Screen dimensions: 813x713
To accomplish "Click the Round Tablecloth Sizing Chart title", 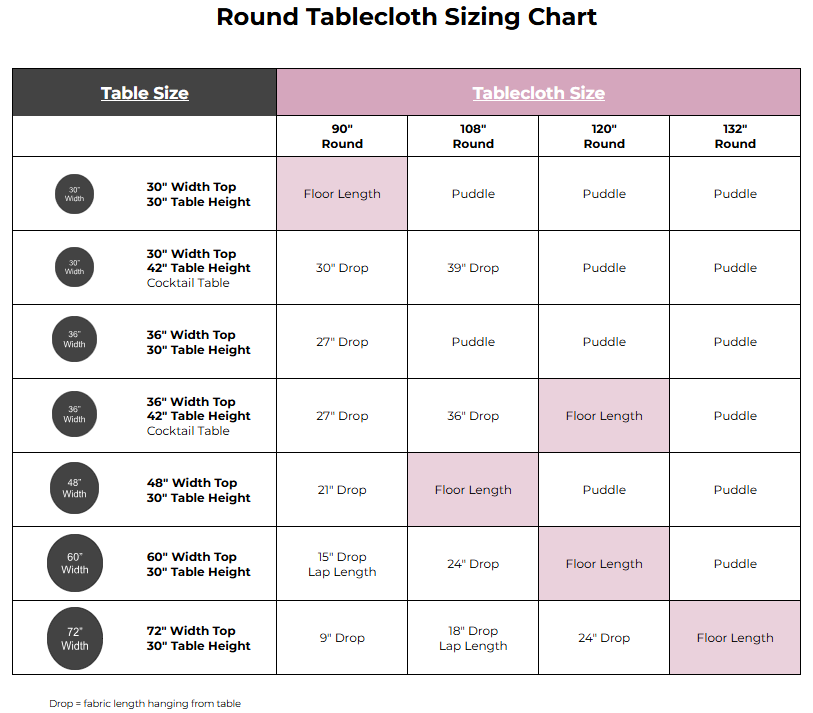I will point(407,17).
